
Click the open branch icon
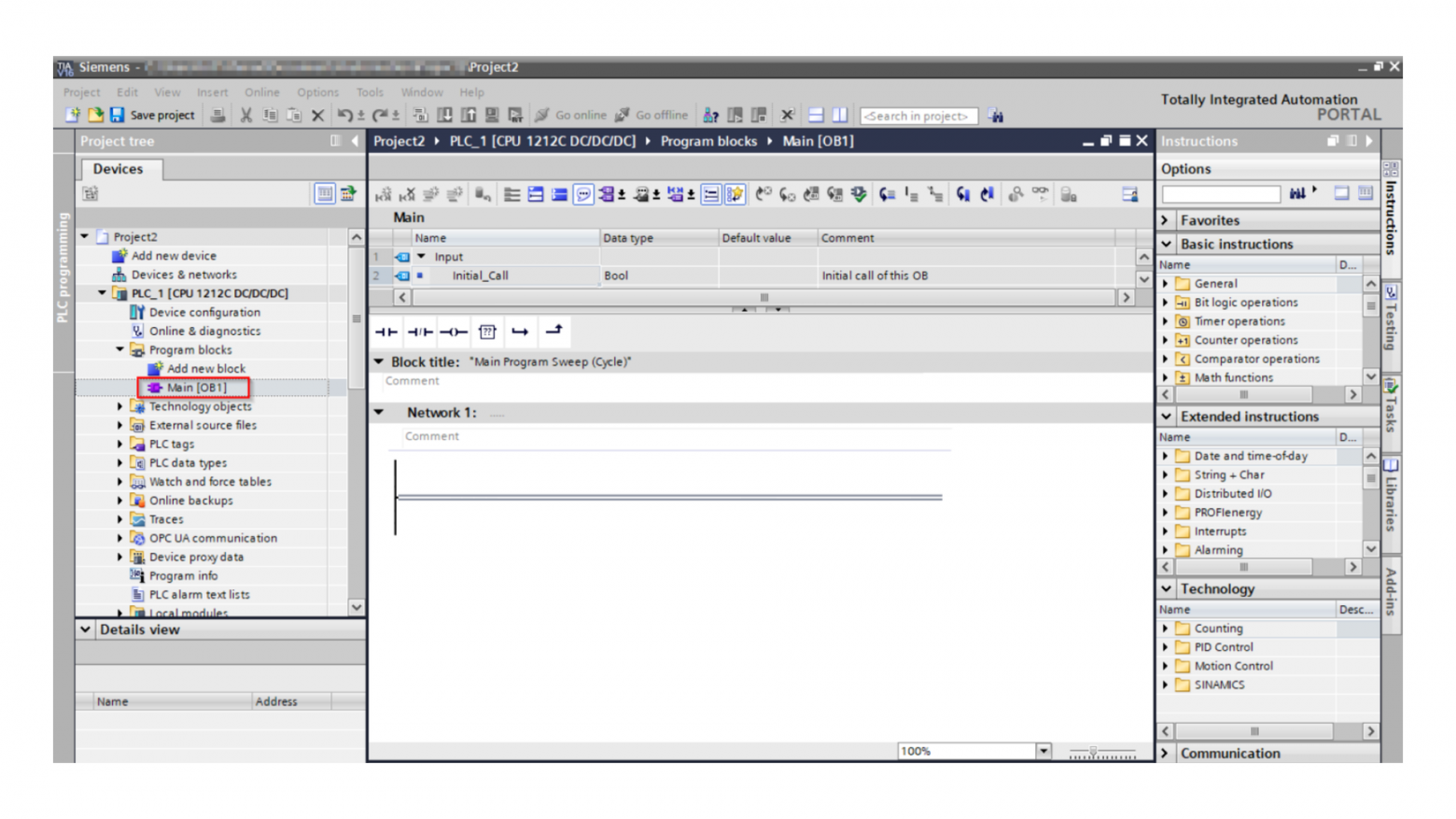520,332
